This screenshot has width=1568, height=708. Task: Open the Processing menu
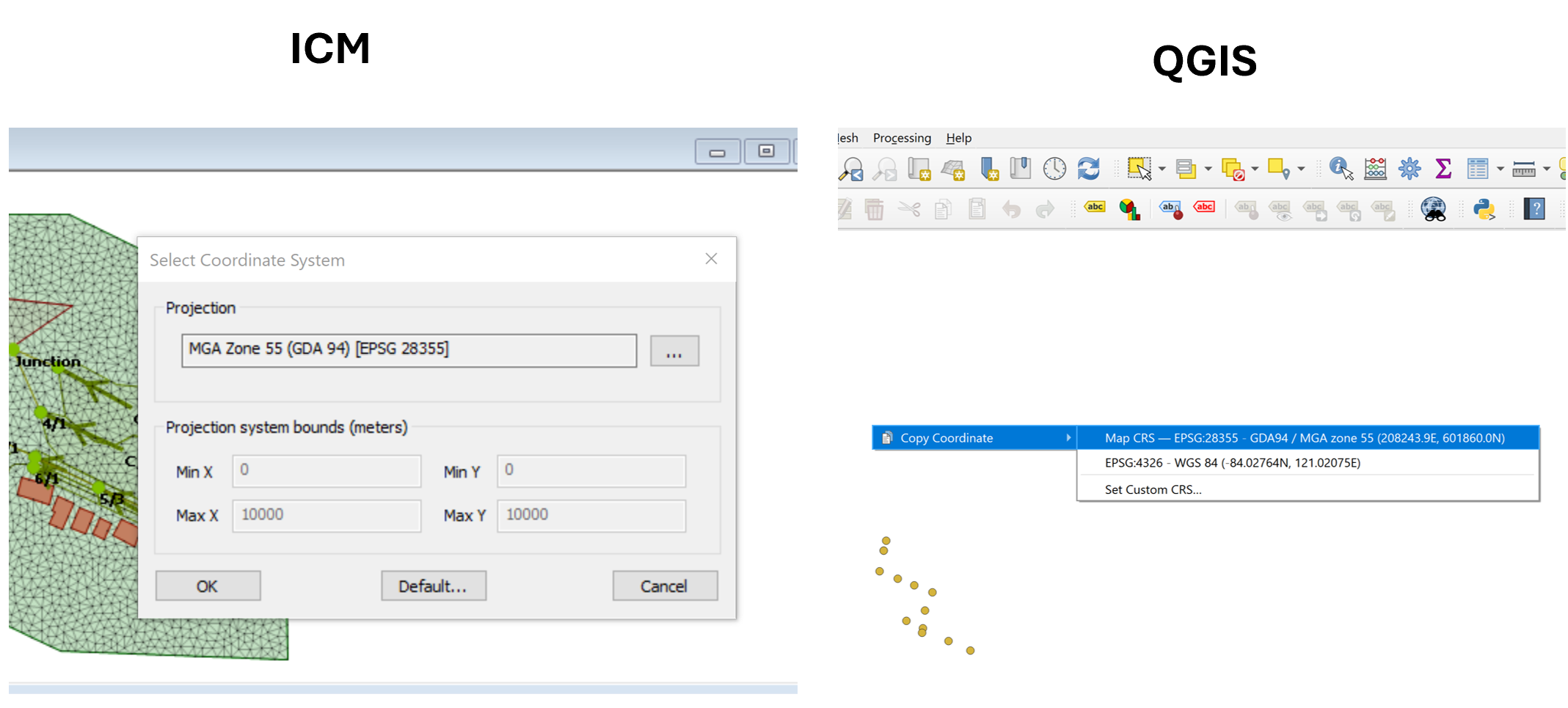902,138
